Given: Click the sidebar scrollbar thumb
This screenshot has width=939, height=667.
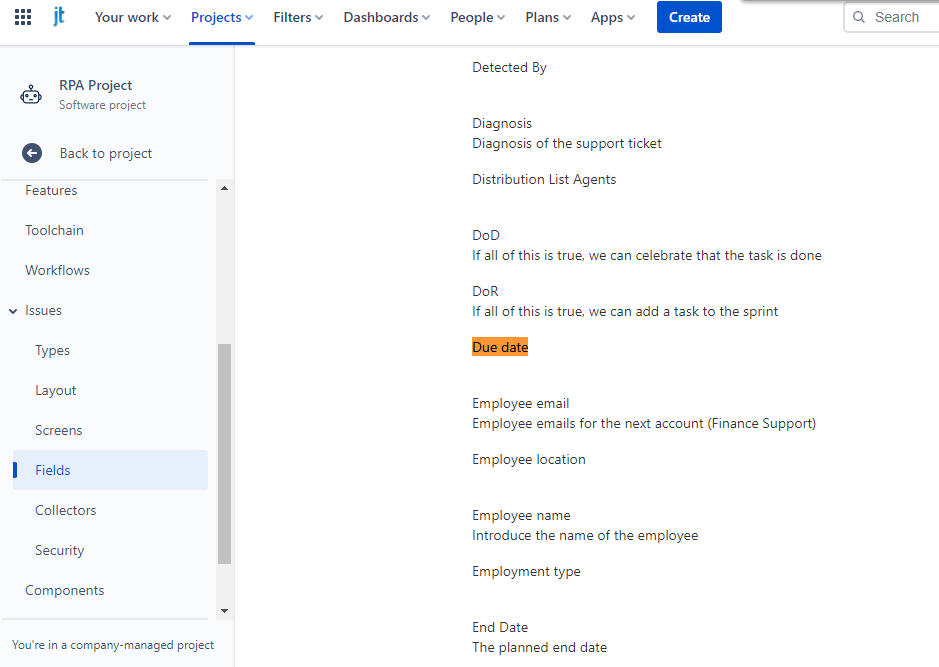Looking at the screenshot, I should 225,454.
